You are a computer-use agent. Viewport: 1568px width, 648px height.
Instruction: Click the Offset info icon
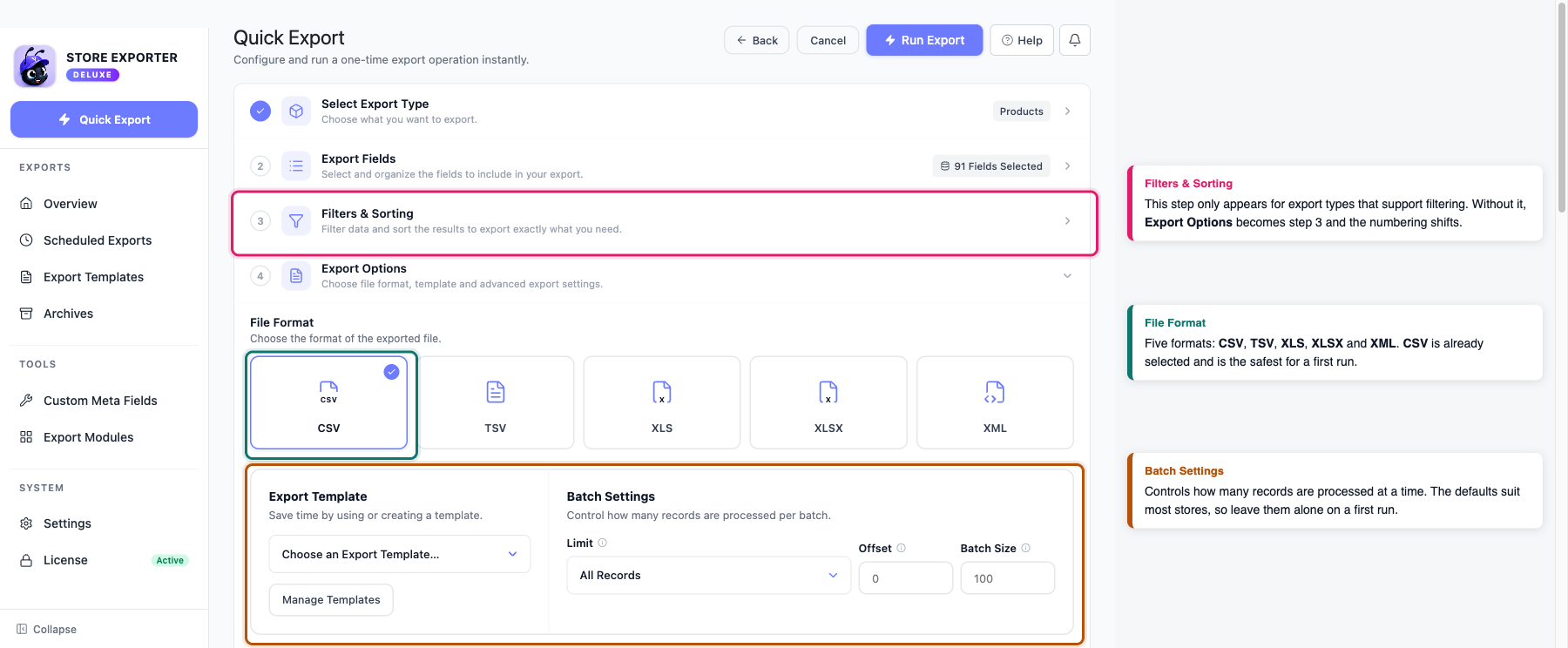[x=902, y=548]
